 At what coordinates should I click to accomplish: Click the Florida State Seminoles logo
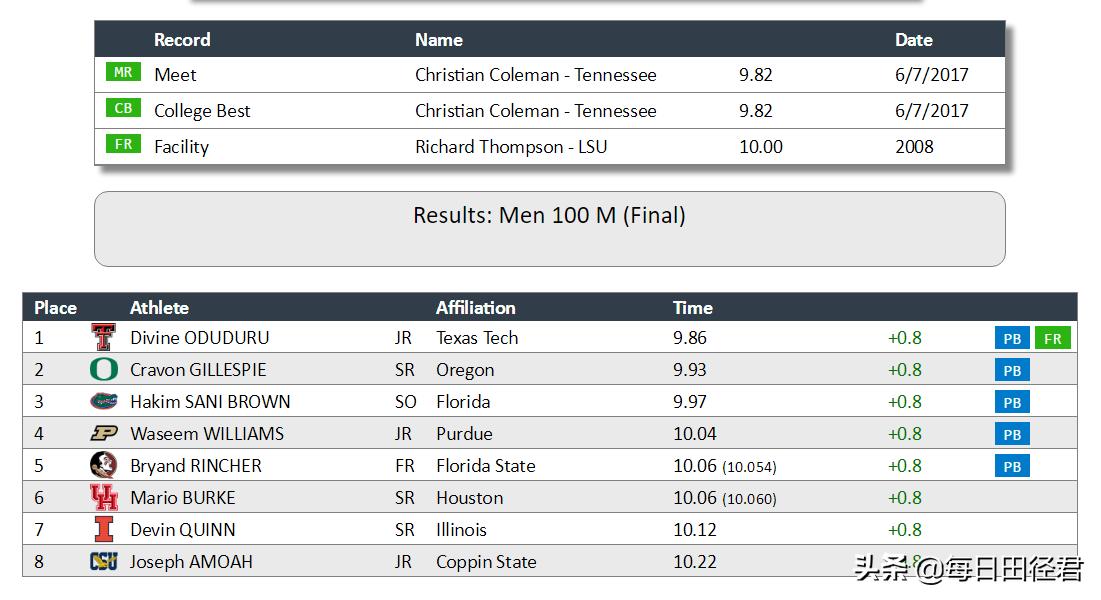coord(103,465)
